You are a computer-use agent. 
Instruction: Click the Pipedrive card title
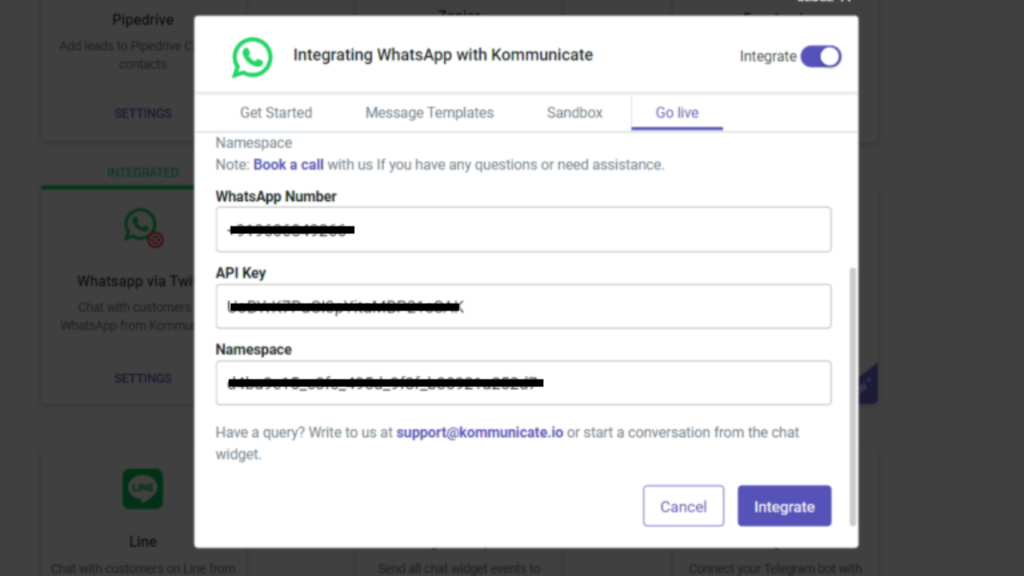coord(143,20)
